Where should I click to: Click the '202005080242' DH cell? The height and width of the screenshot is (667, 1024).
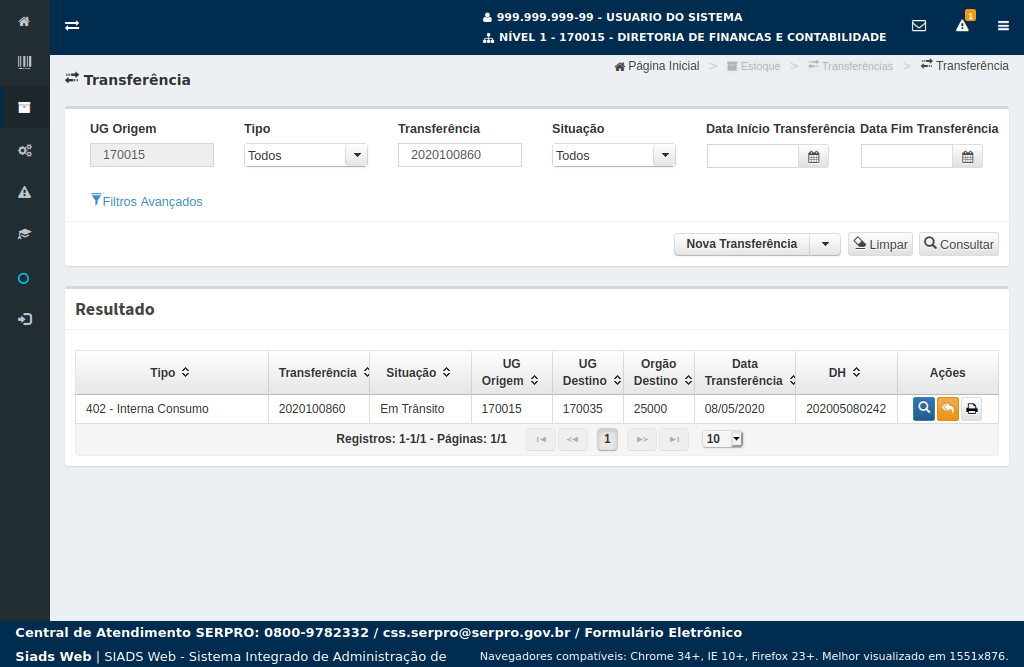[846, 409]
